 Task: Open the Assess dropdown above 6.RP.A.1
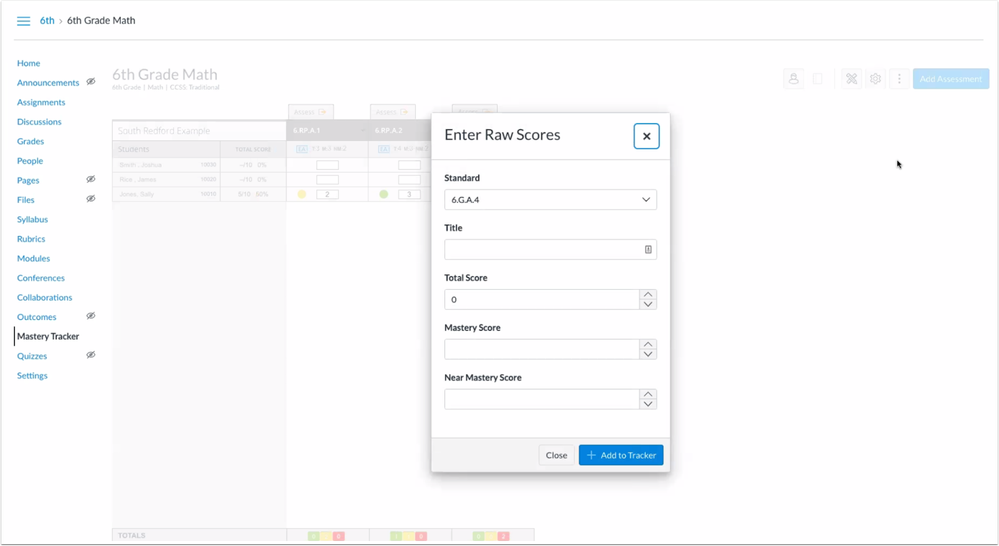(310, 112)
